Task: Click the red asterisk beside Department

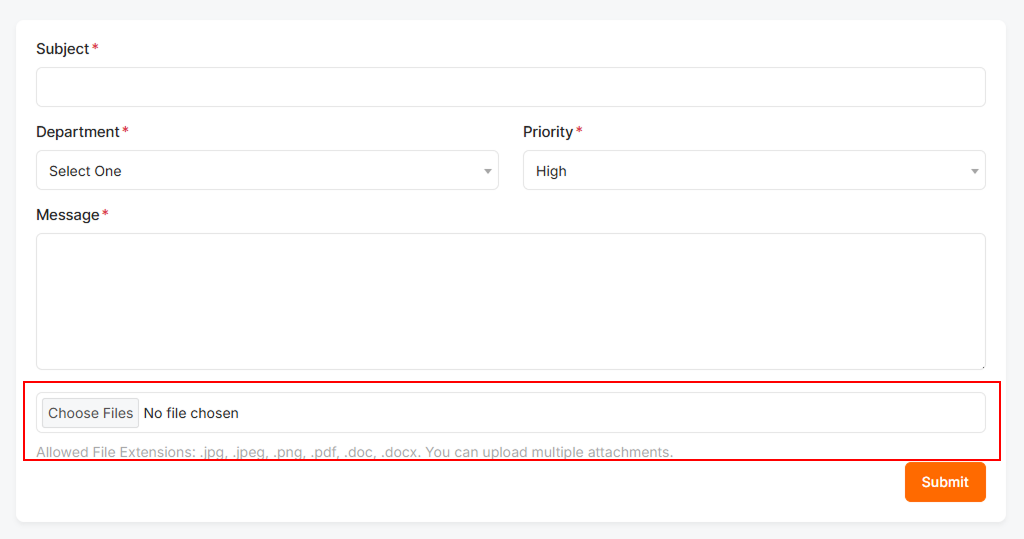Action: pos(126,131)
